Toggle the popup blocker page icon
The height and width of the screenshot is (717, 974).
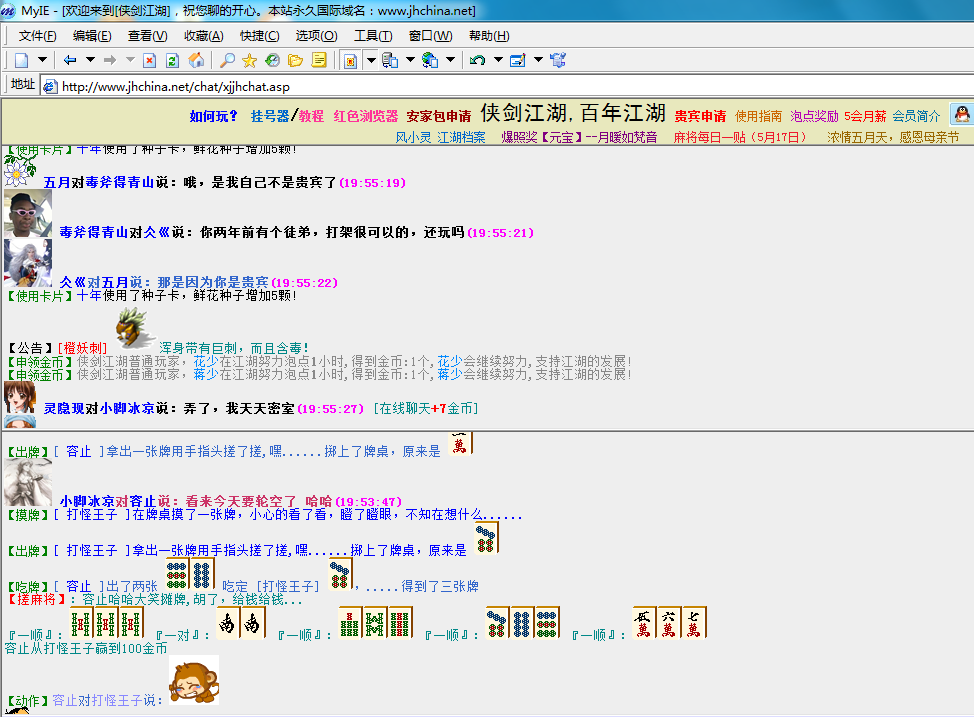(x=350, y=60)
